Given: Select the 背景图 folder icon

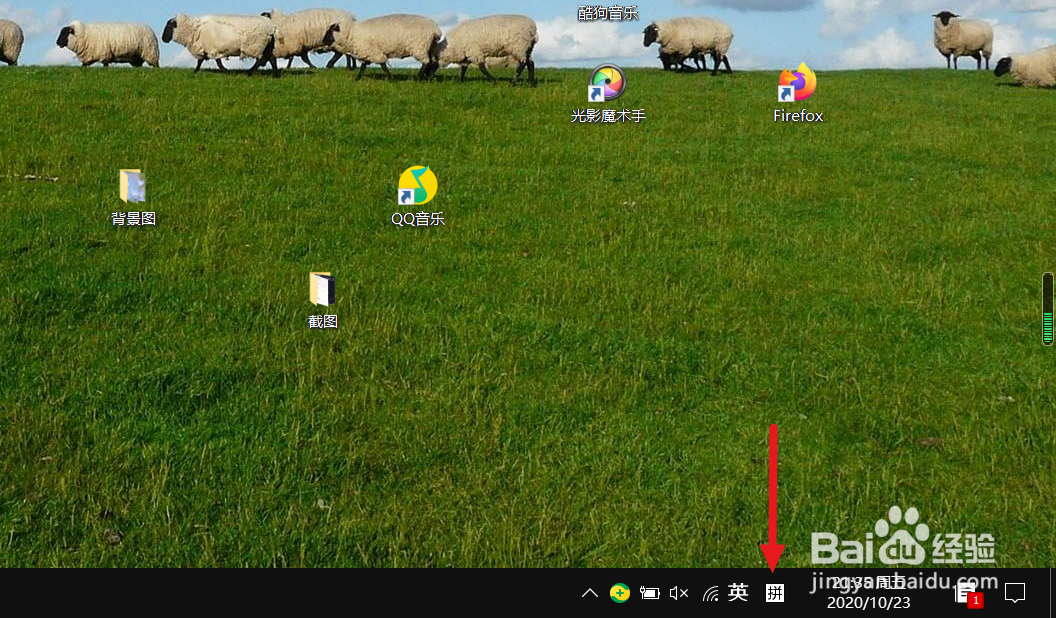Looking at the screenshot, I should coord(133,197).
